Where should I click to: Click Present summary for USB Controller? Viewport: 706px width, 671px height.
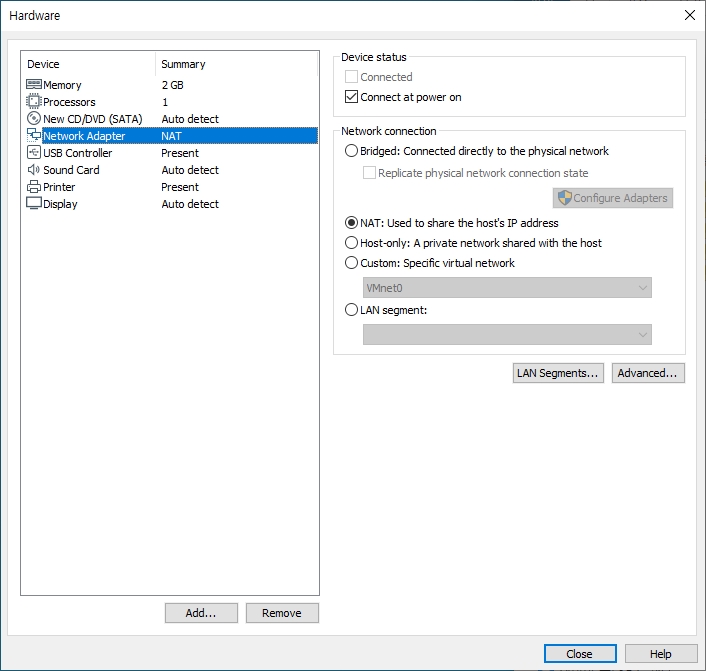pyautogui.click(x=180, y=153)
